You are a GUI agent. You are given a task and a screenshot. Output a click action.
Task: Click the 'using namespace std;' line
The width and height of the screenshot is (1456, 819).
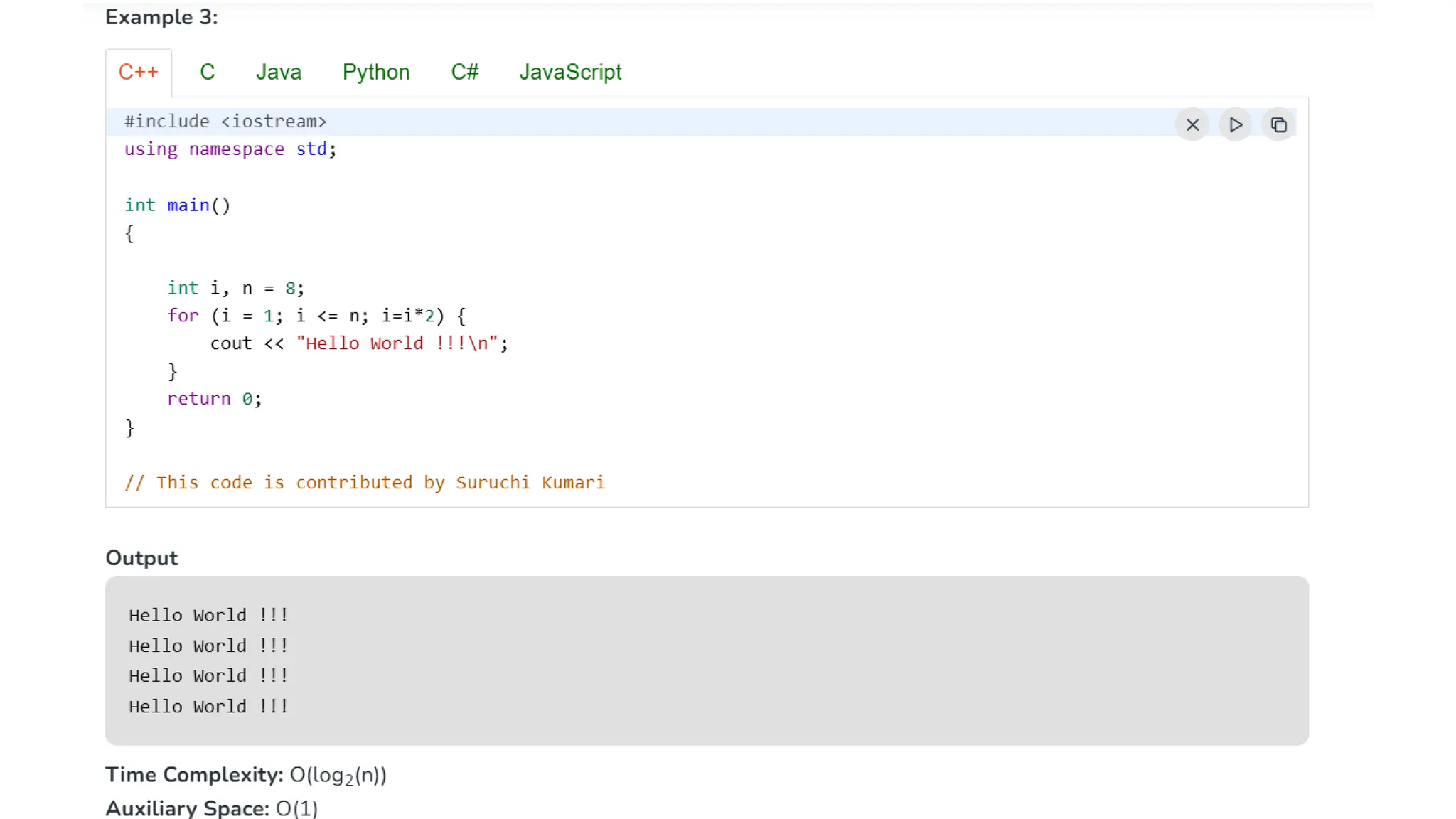pos(230,149)
